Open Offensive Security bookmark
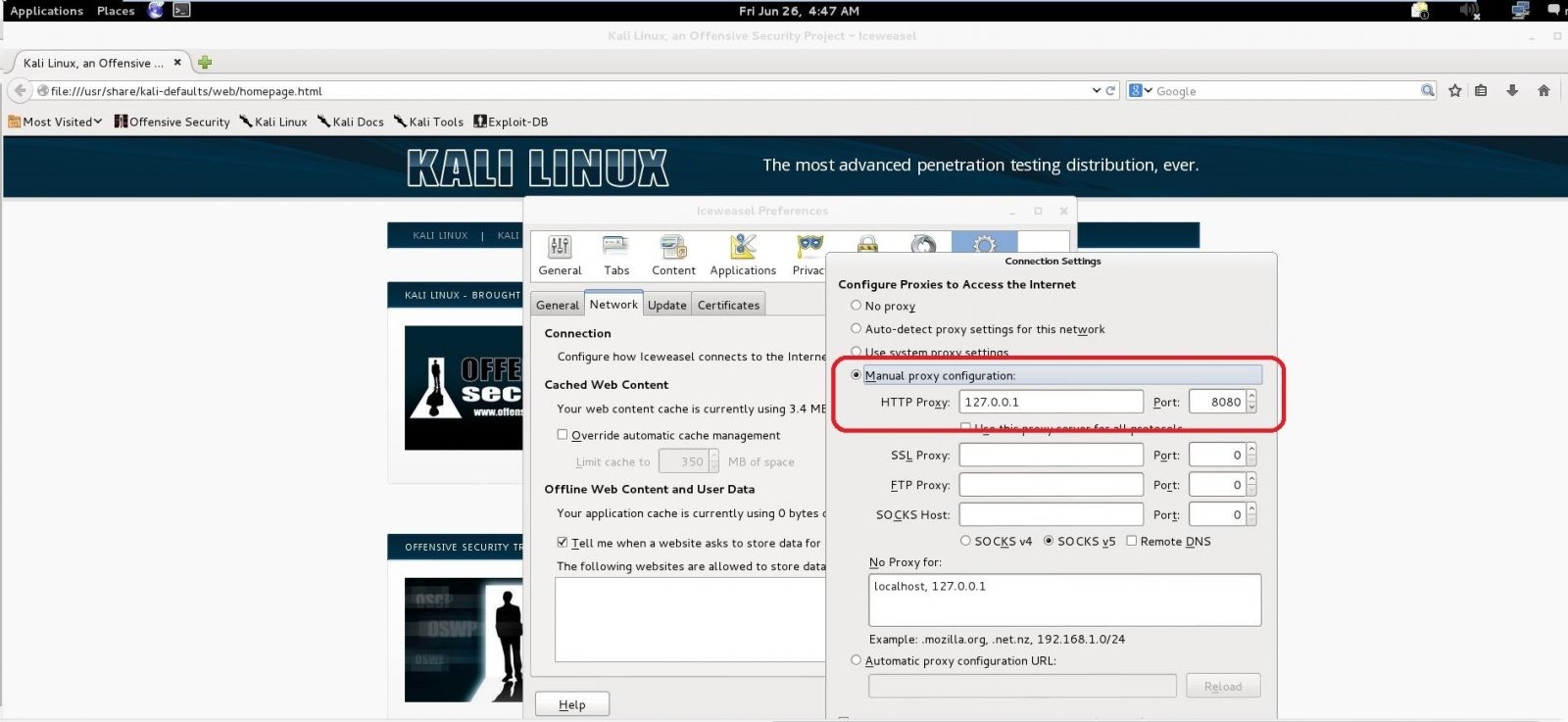 pos(171,121)
